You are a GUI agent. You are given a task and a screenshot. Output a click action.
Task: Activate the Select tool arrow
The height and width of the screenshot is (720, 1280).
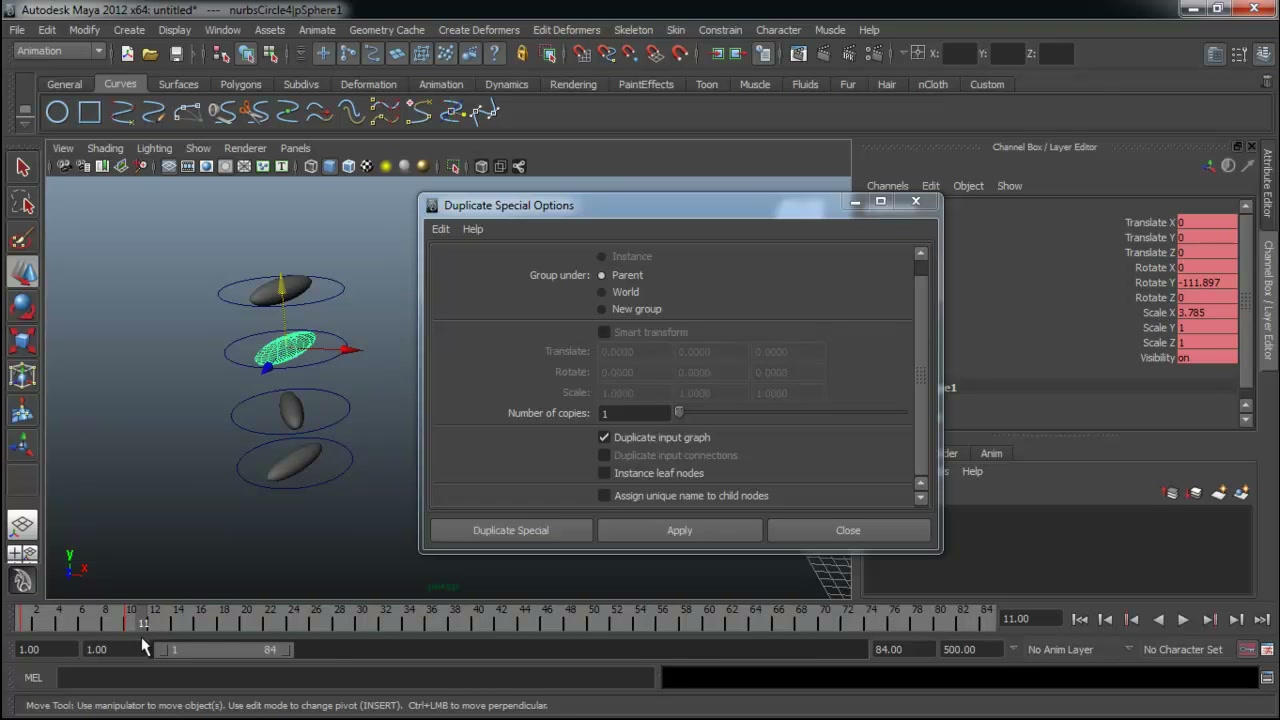[x=23, y=168]
